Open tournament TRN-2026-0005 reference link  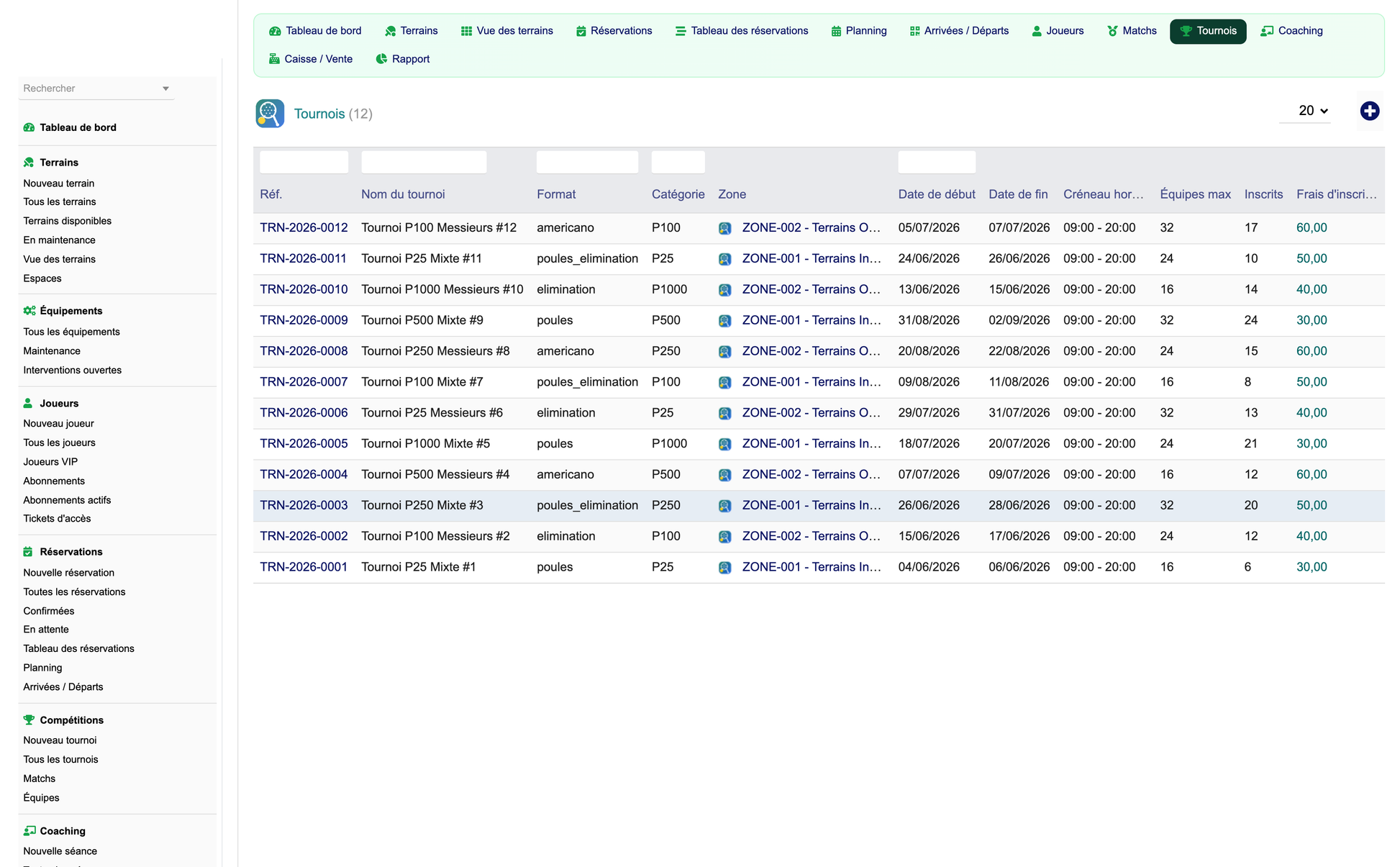(x=304, y=444)
